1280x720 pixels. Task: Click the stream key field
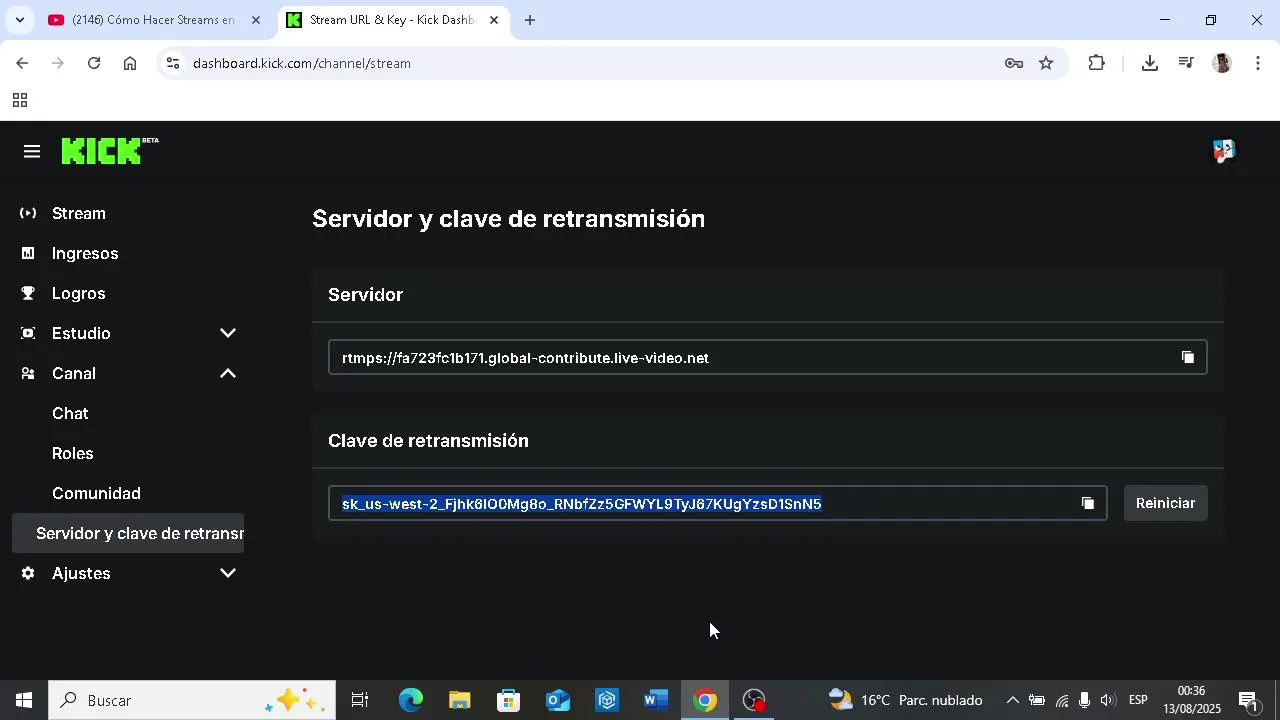pos(718,503)
